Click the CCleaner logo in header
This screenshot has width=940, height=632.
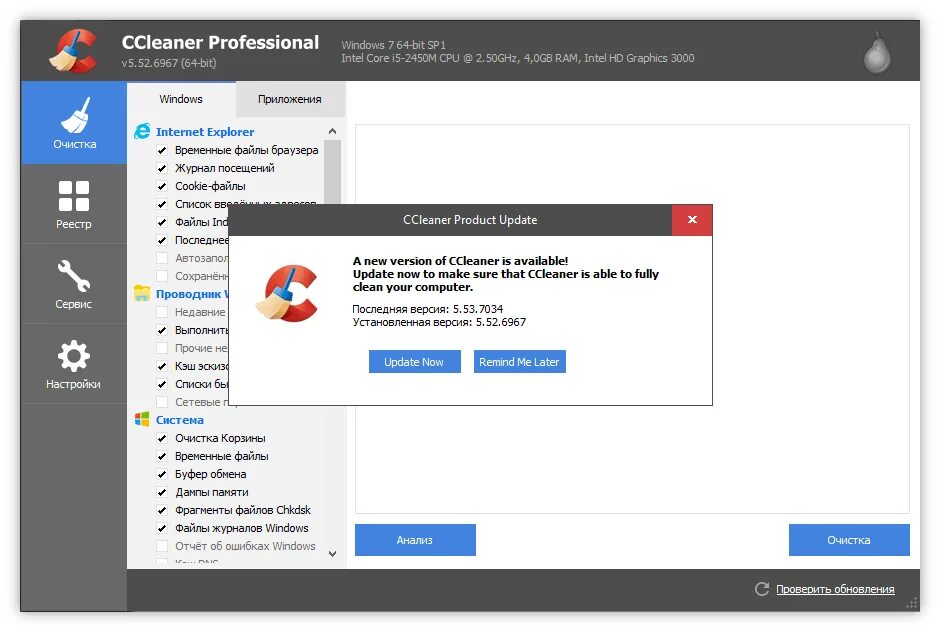(73, 50)
